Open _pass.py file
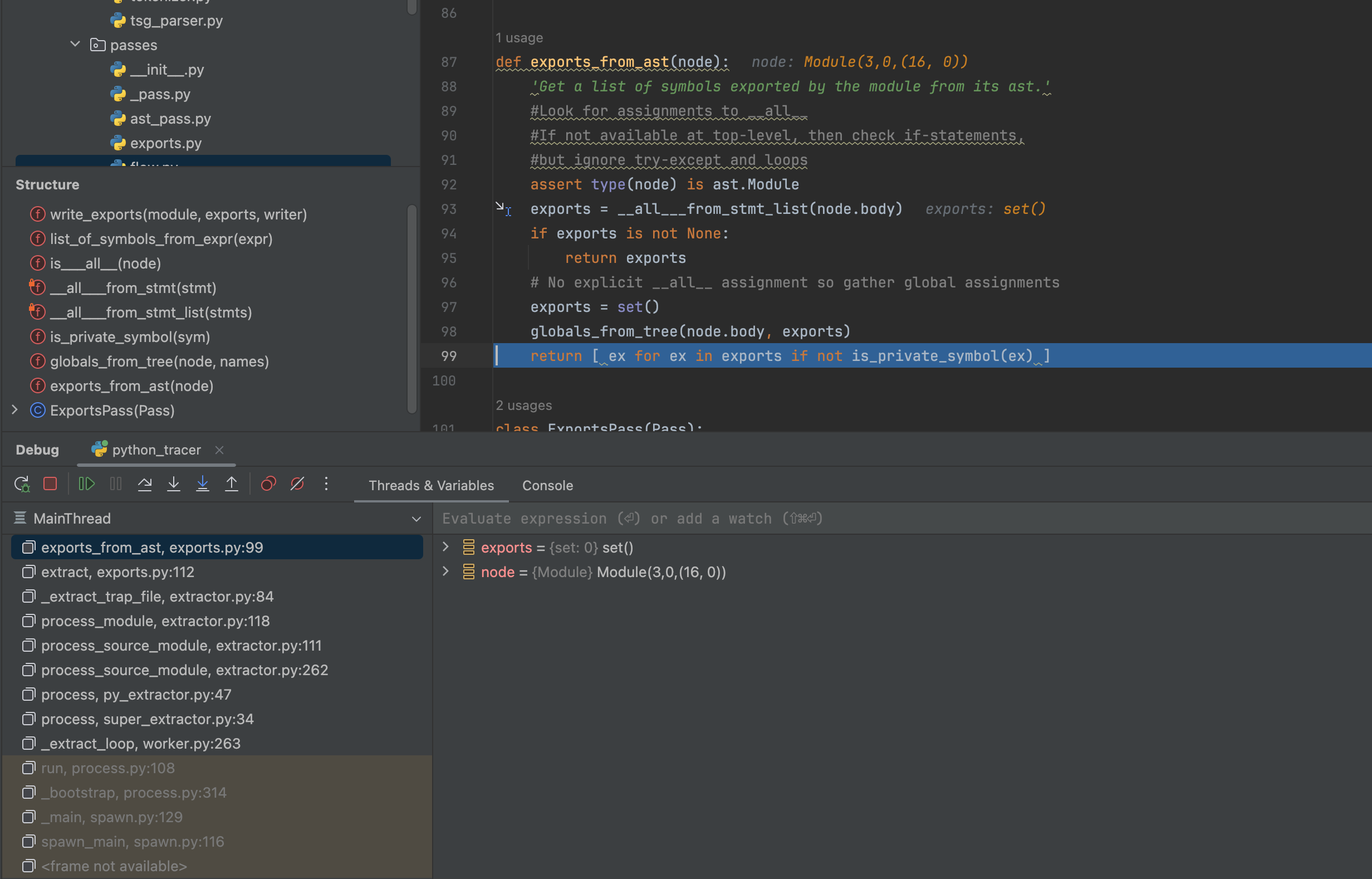 tap(160, 94)
